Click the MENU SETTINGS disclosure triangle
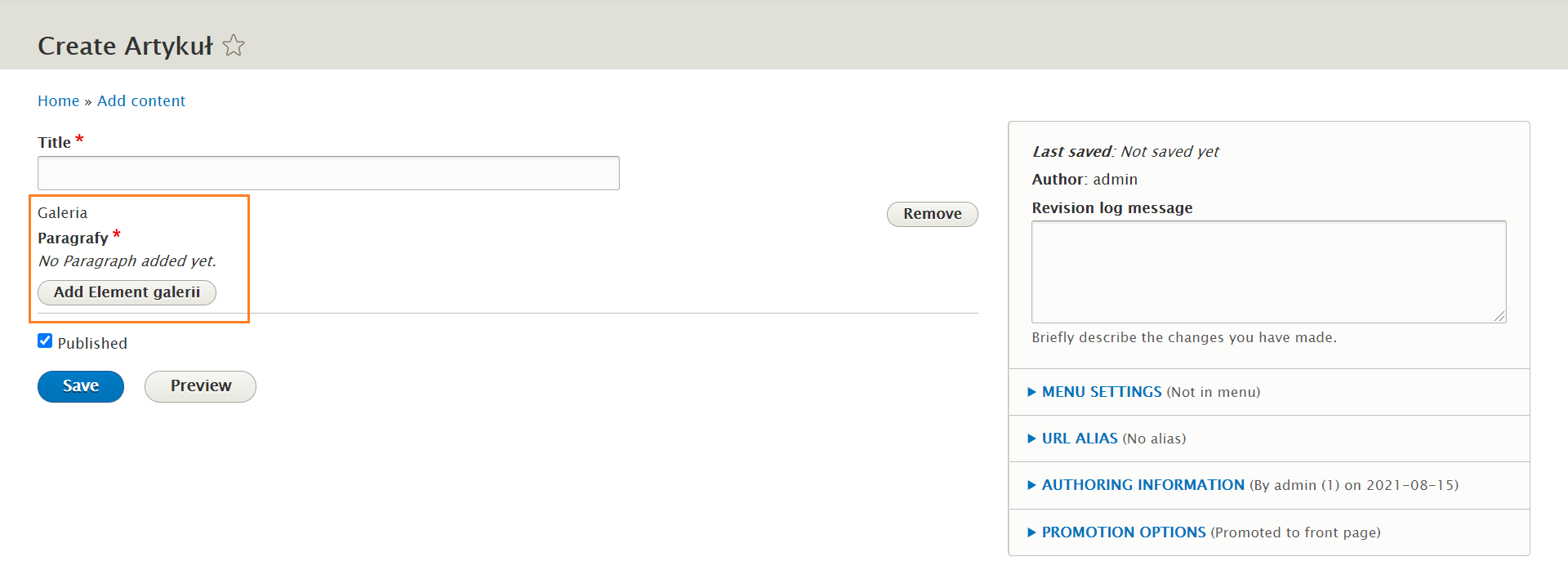 [1031, 392]
